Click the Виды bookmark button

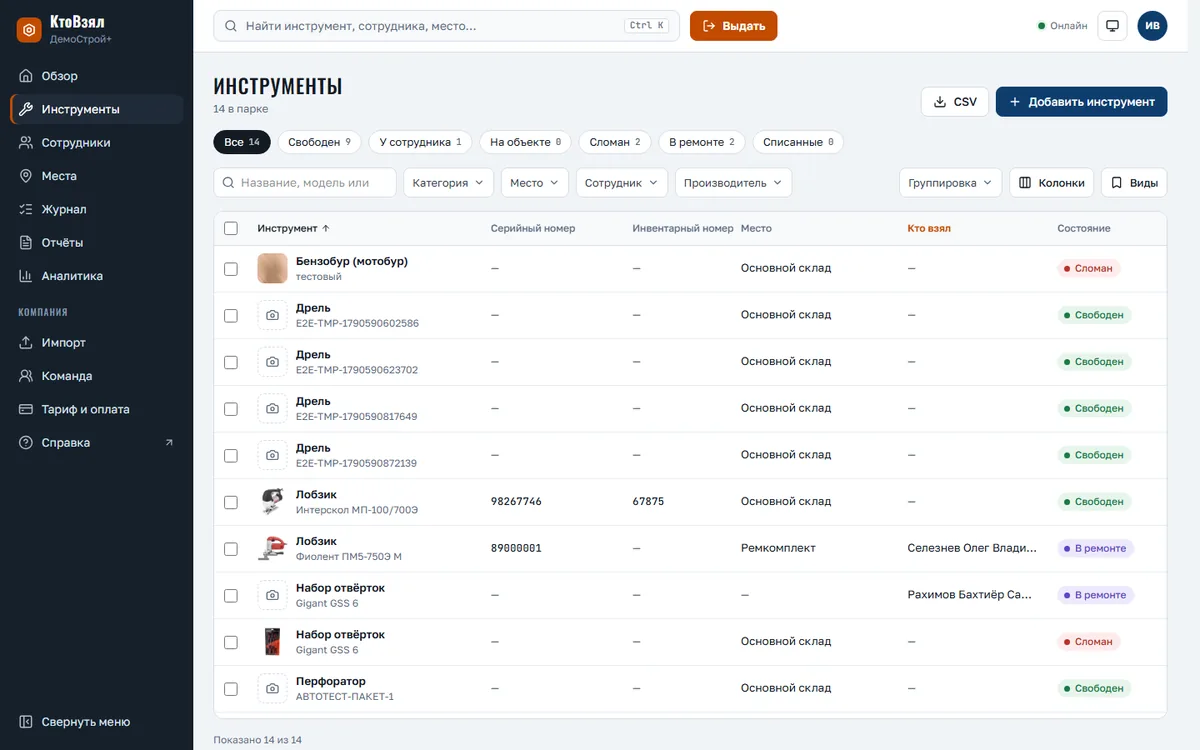1134,183
